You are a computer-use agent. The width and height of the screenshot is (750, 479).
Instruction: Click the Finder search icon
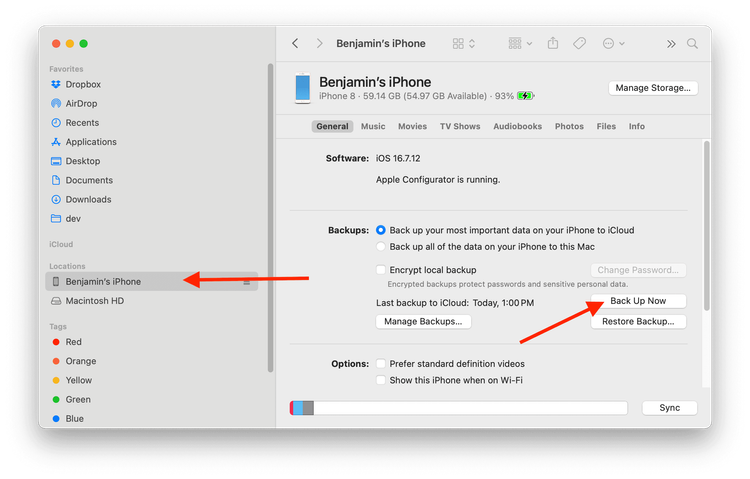(692, 44)
